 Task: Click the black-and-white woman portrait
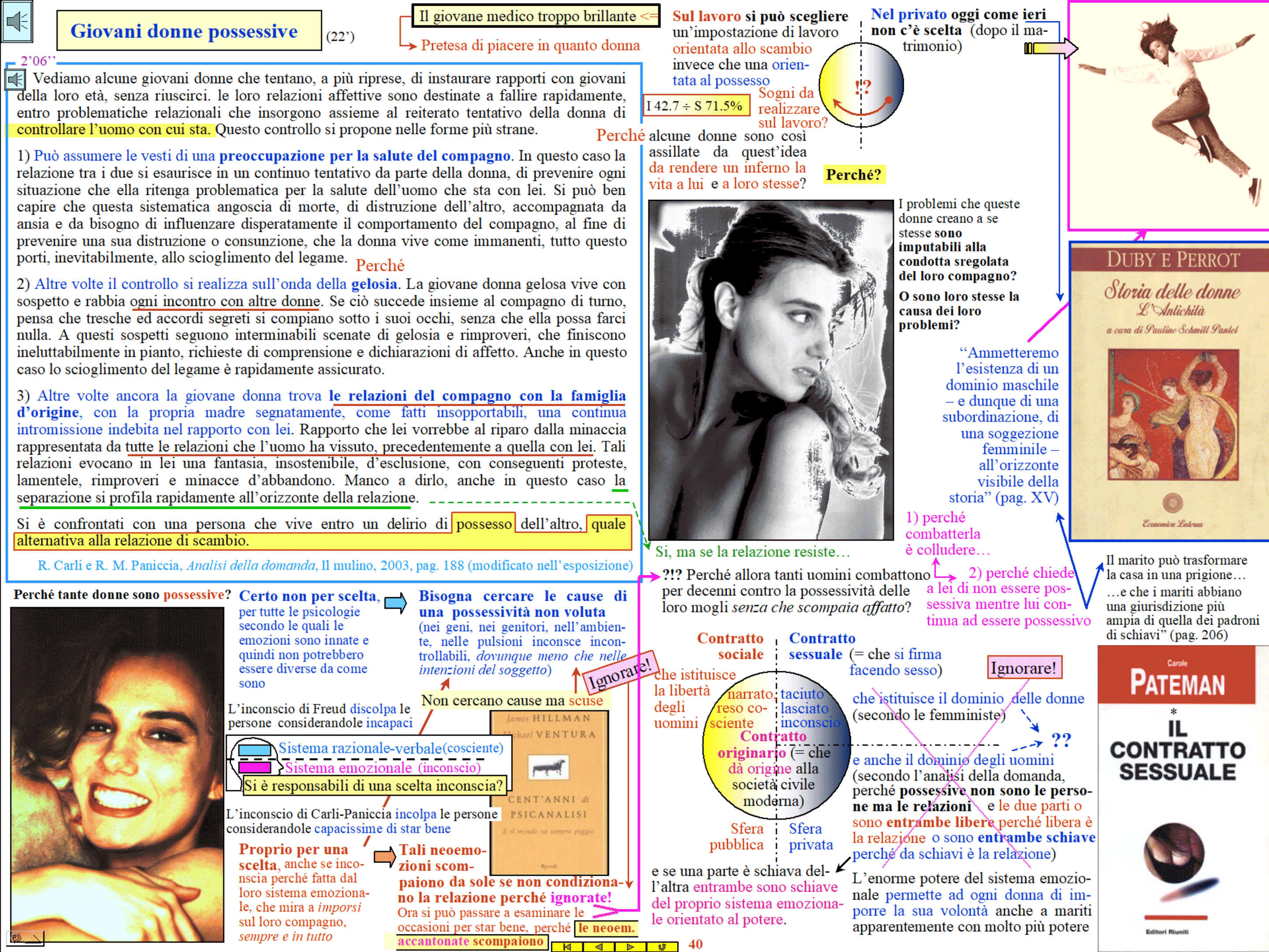point(771,370)
